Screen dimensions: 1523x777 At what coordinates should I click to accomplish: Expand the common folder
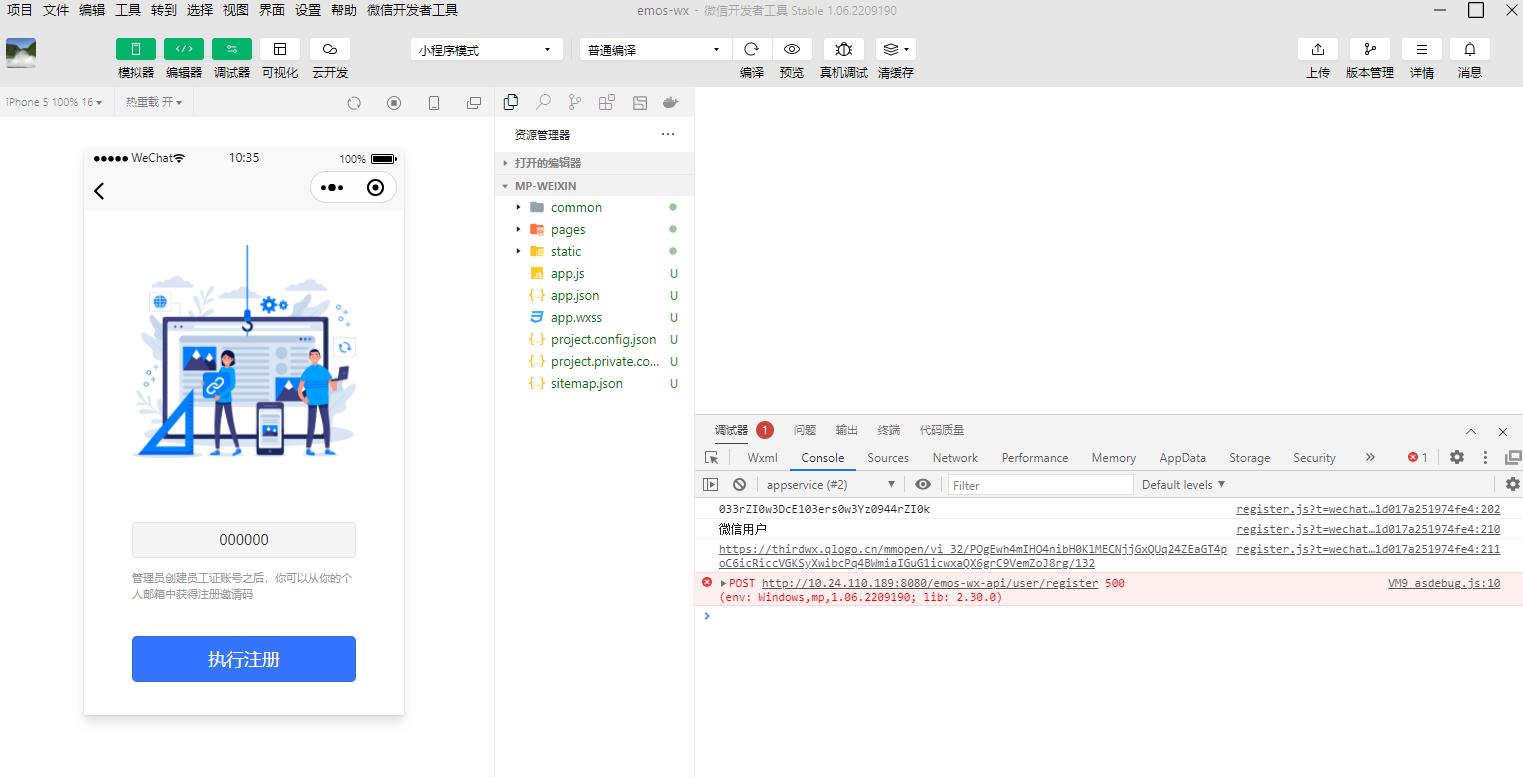(x=518, y=207)
